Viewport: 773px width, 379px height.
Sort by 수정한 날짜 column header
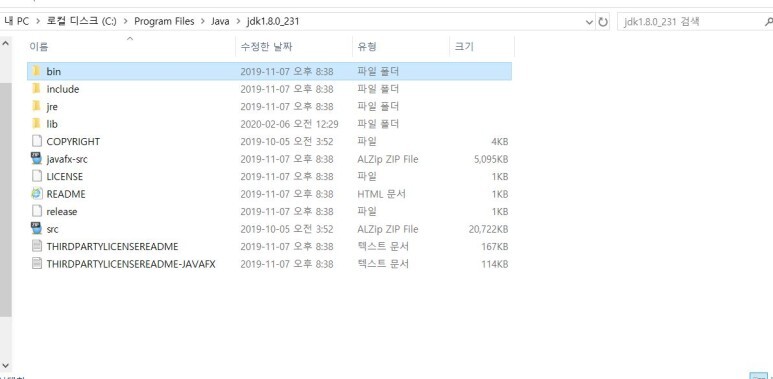[x=294, y=47]
